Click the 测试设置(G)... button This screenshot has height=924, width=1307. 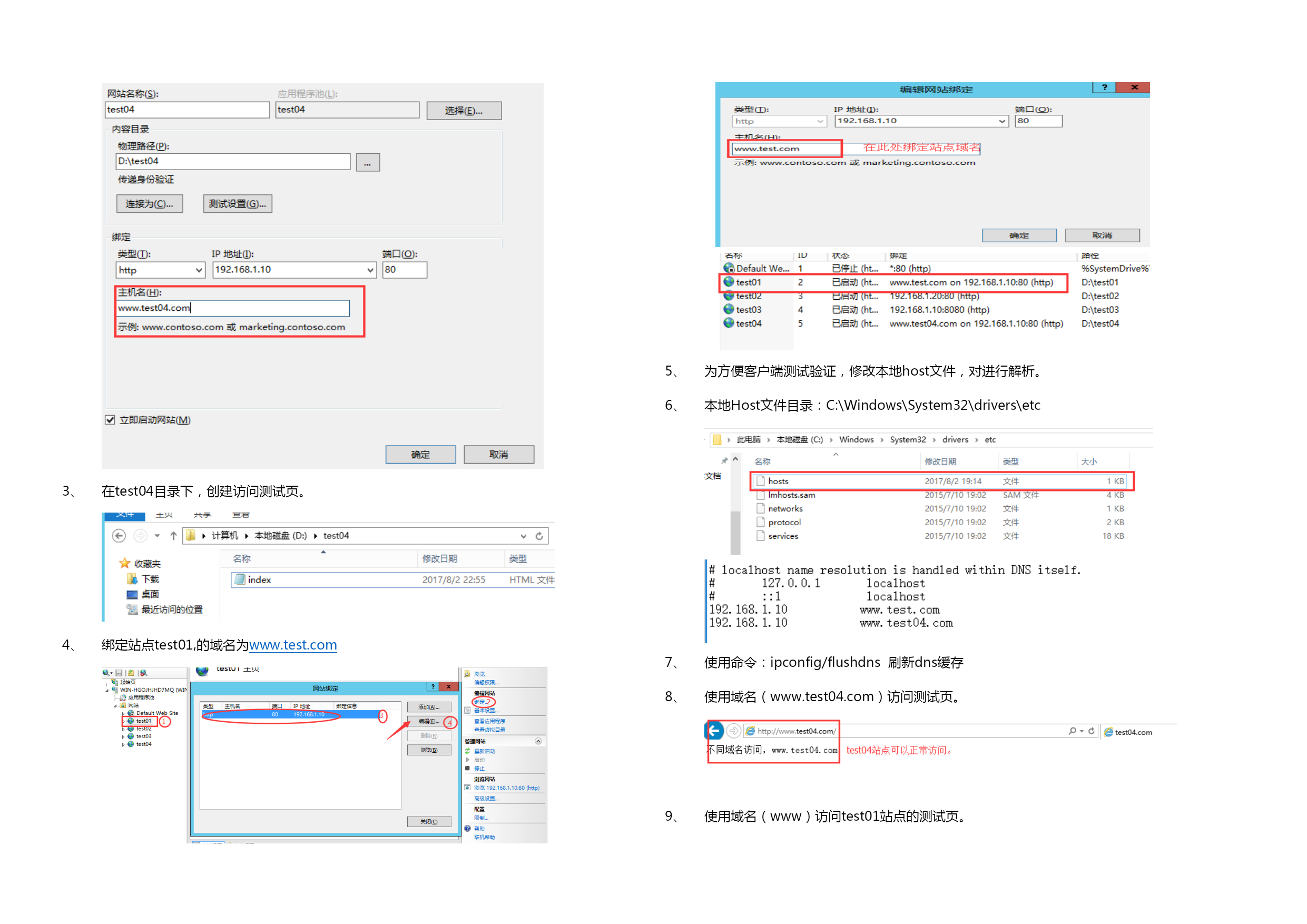coord(238,204)
